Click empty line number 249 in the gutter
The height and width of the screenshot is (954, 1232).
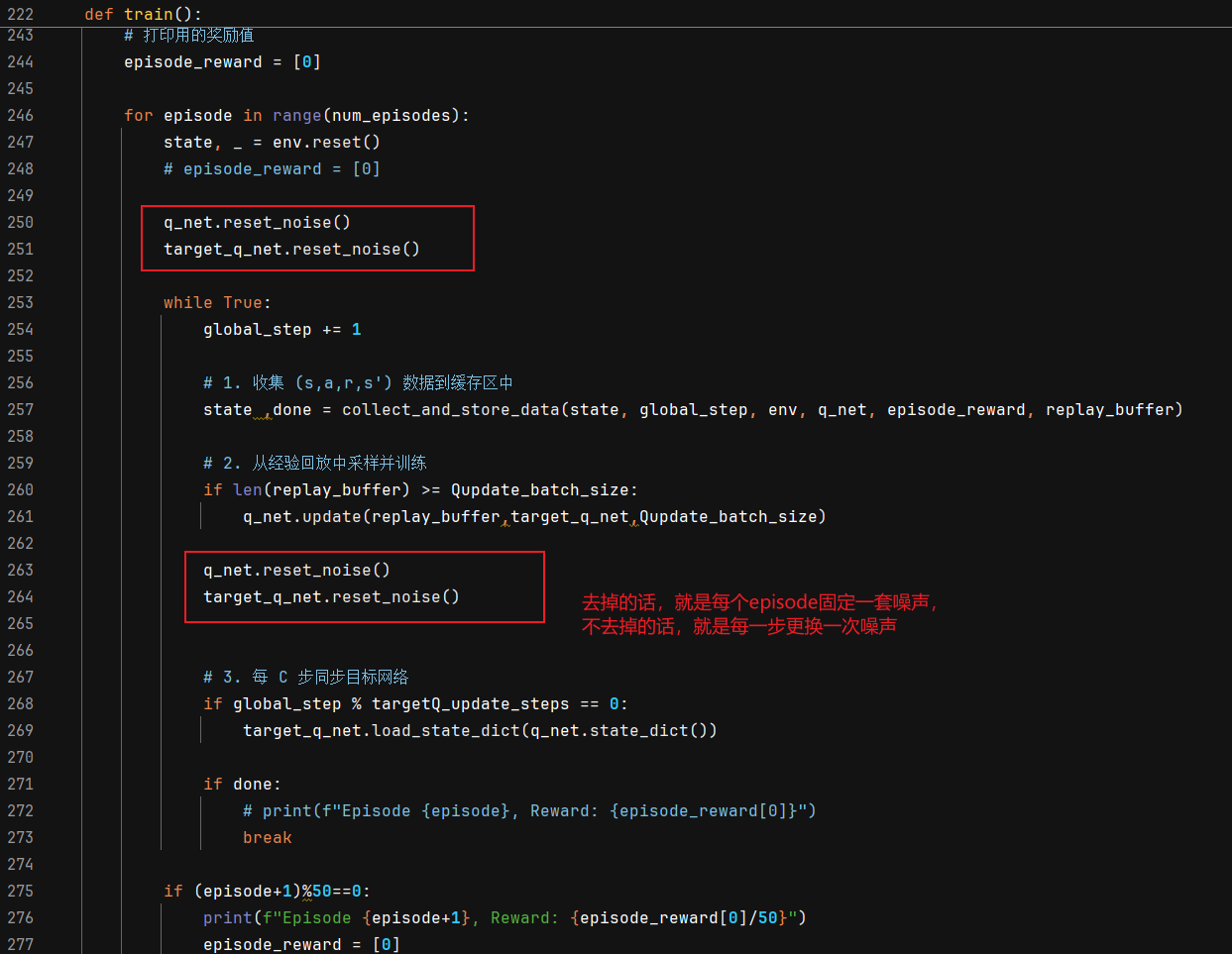coord(20,196)
